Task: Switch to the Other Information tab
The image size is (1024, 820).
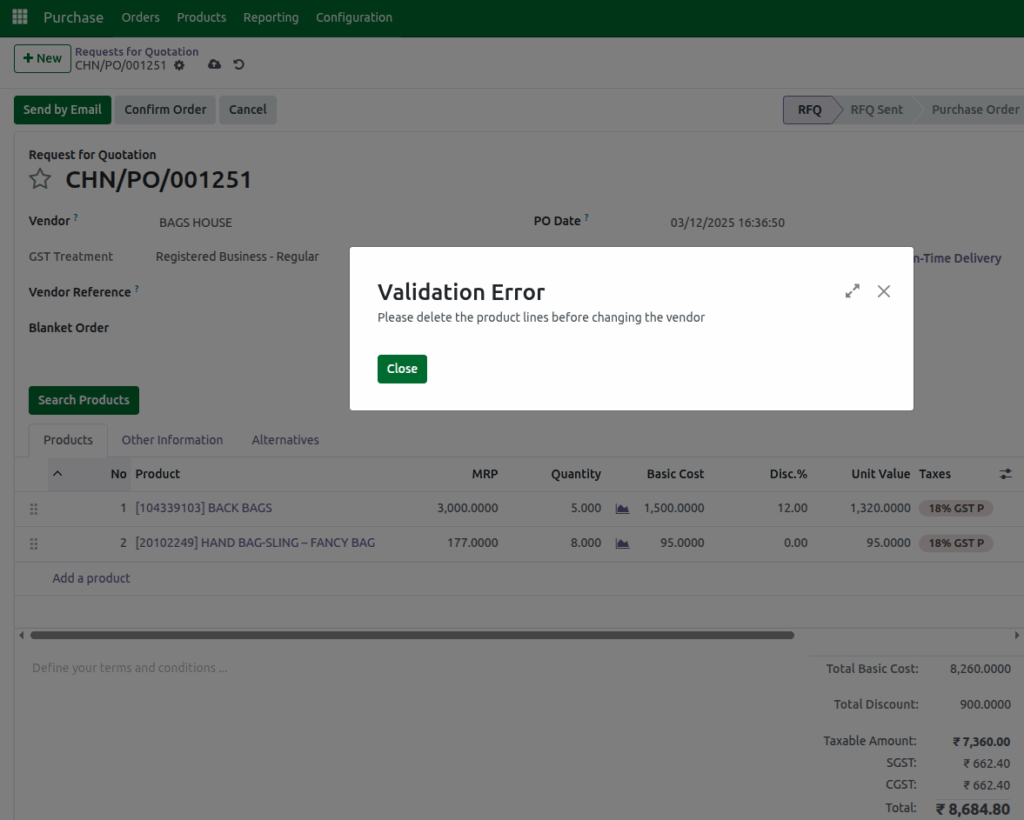Action: pos(172,439)
